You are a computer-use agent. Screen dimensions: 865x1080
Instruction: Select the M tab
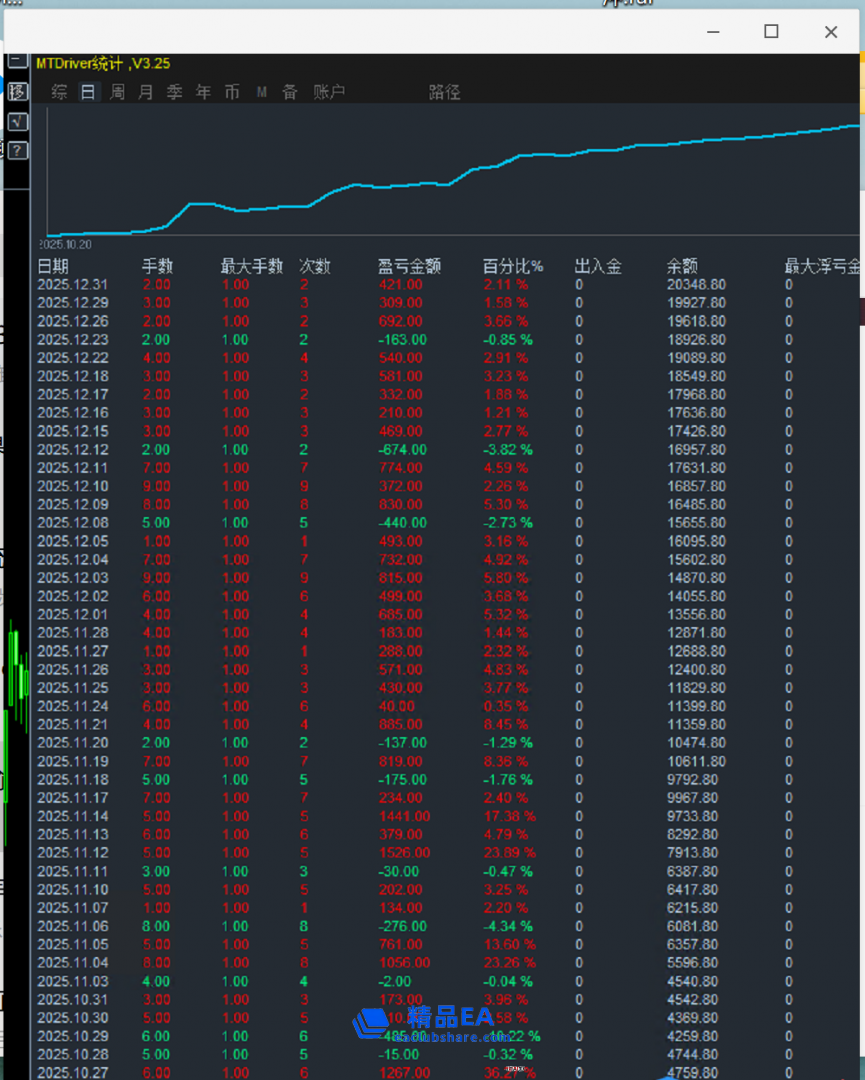(261, 92)
